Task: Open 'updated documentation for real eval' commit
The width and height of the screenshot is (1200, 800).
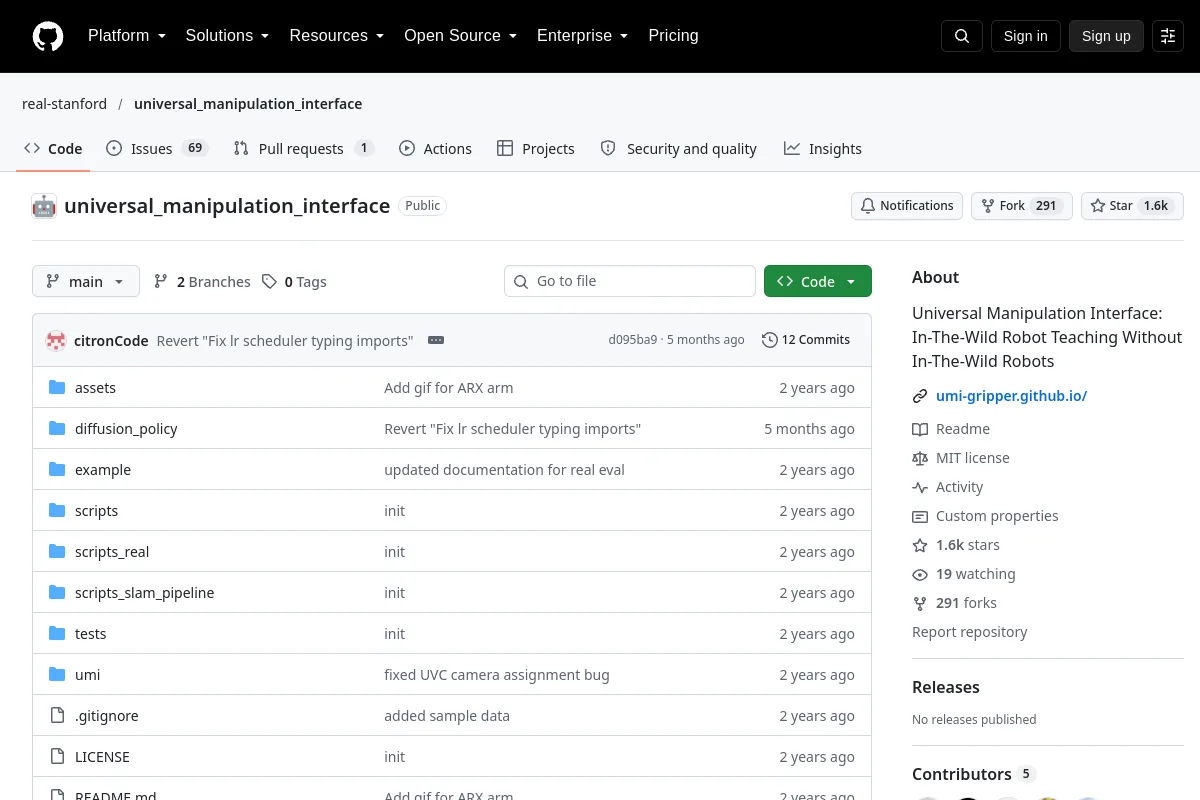Action: coord(504,470)
